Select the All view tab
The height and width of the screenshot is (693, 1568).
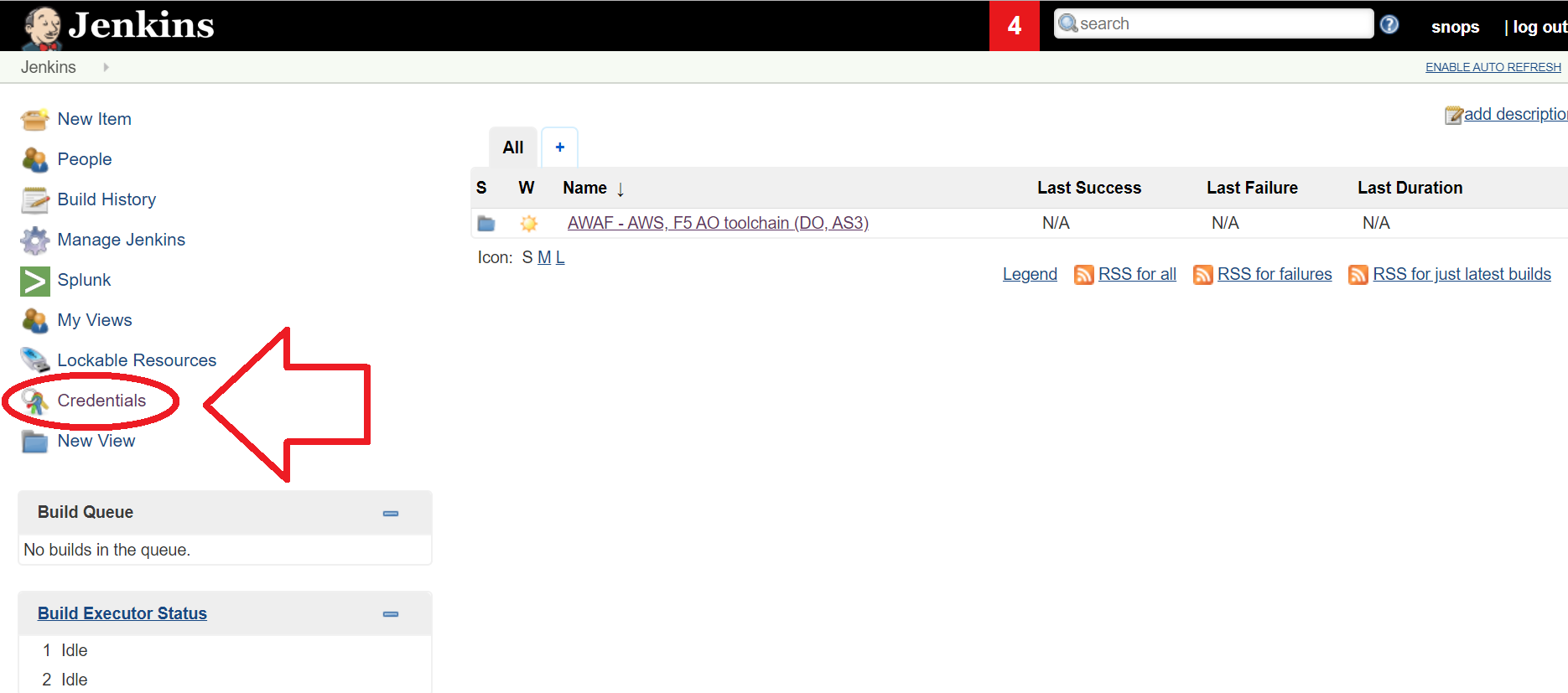pos(513,147)
